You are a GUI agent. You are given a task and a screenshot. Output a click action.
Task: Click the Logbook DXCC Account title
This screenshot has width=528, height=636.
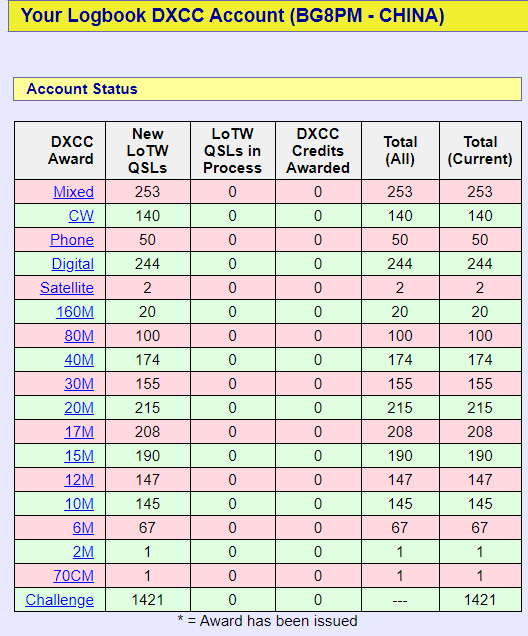coord(232,16)
